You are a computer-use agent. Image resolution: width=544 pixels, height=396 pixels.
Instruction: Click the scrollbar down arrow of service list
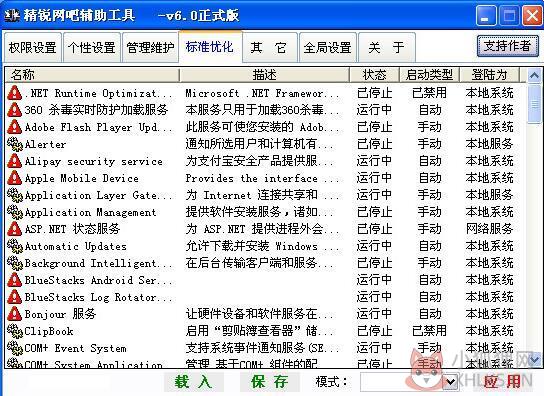coord(534,360)
